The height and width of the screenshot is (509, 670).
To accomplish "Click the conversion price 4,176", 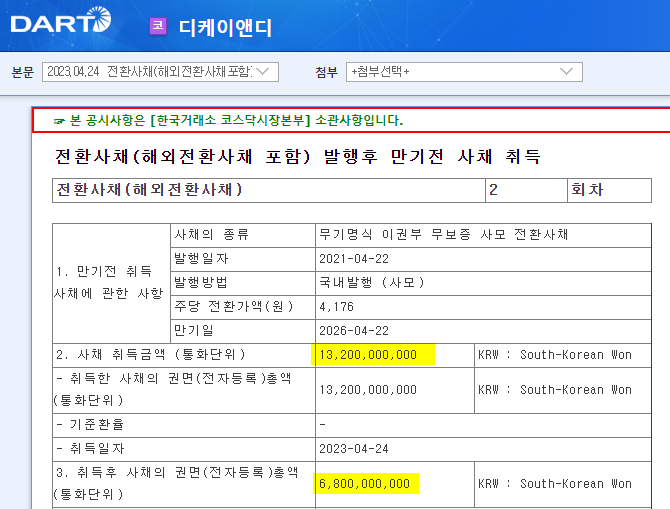I will click(x=336, y=307).
